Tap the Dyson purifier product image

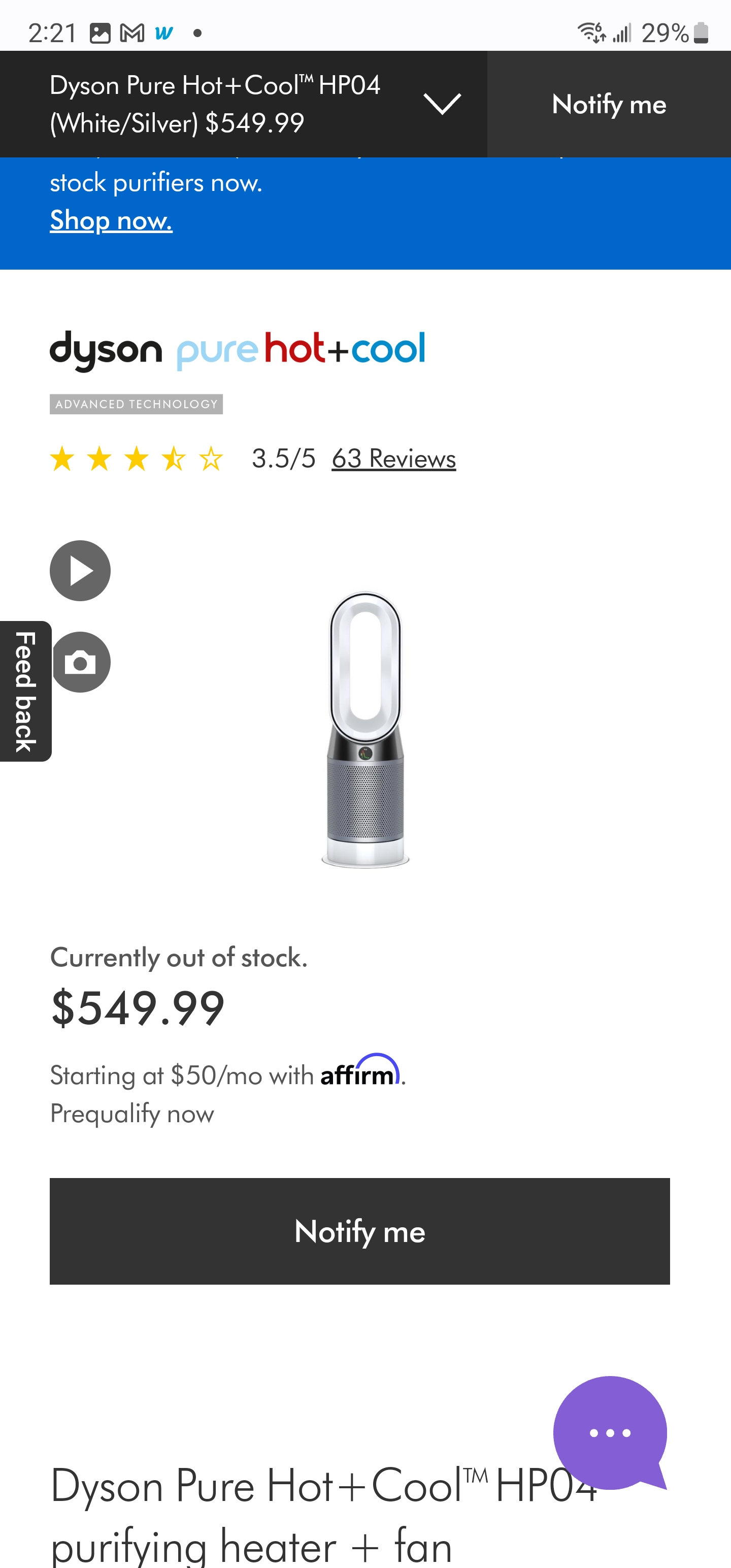365,729
